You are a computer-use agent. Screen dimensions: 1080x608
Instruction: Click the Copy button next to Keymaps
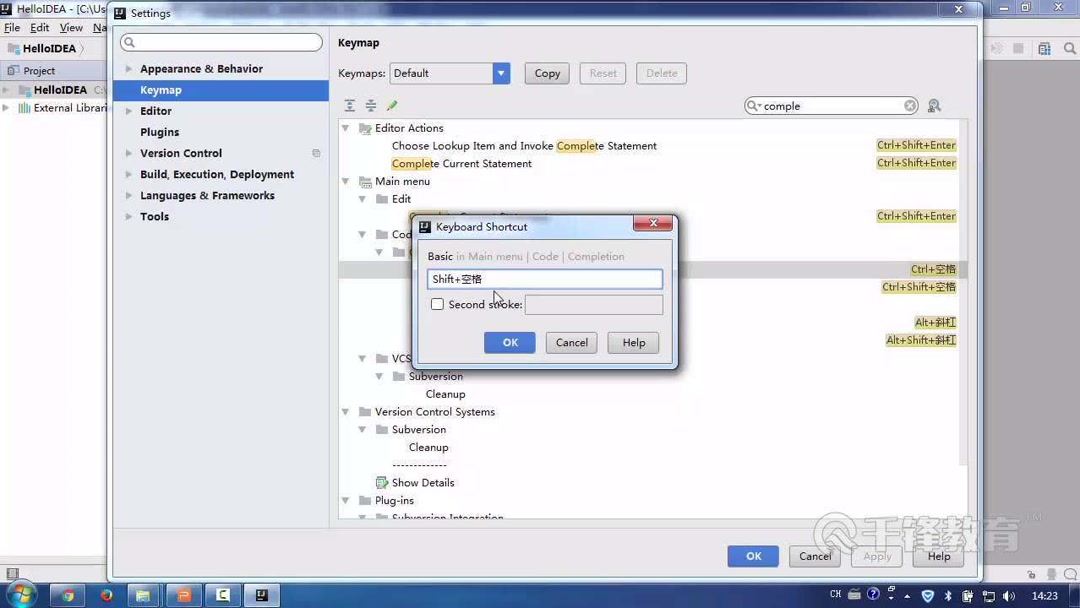[x=546, y=73]
